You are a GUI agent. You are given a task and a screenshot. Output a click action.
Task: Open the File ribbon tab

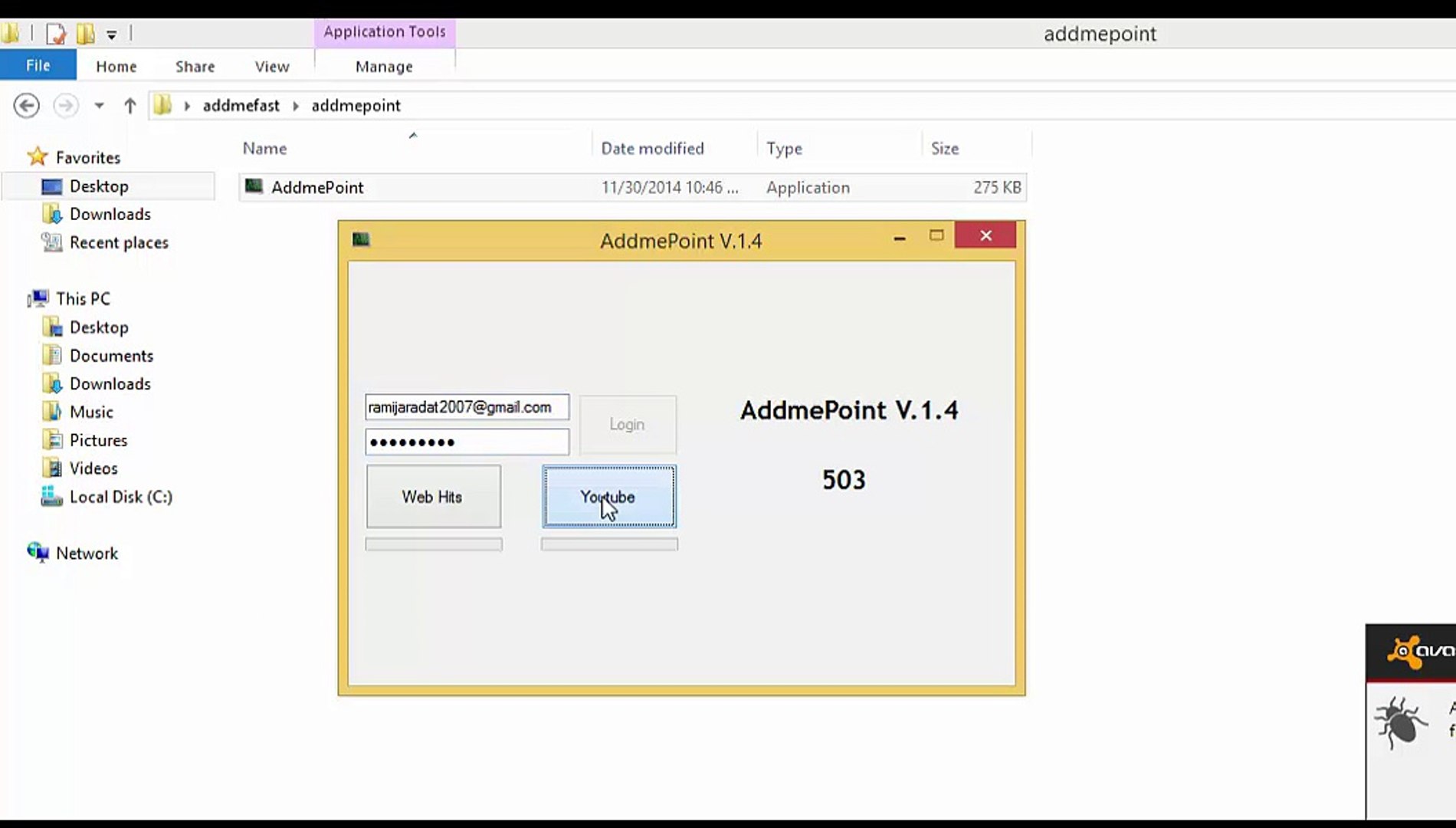coord(38,65)
